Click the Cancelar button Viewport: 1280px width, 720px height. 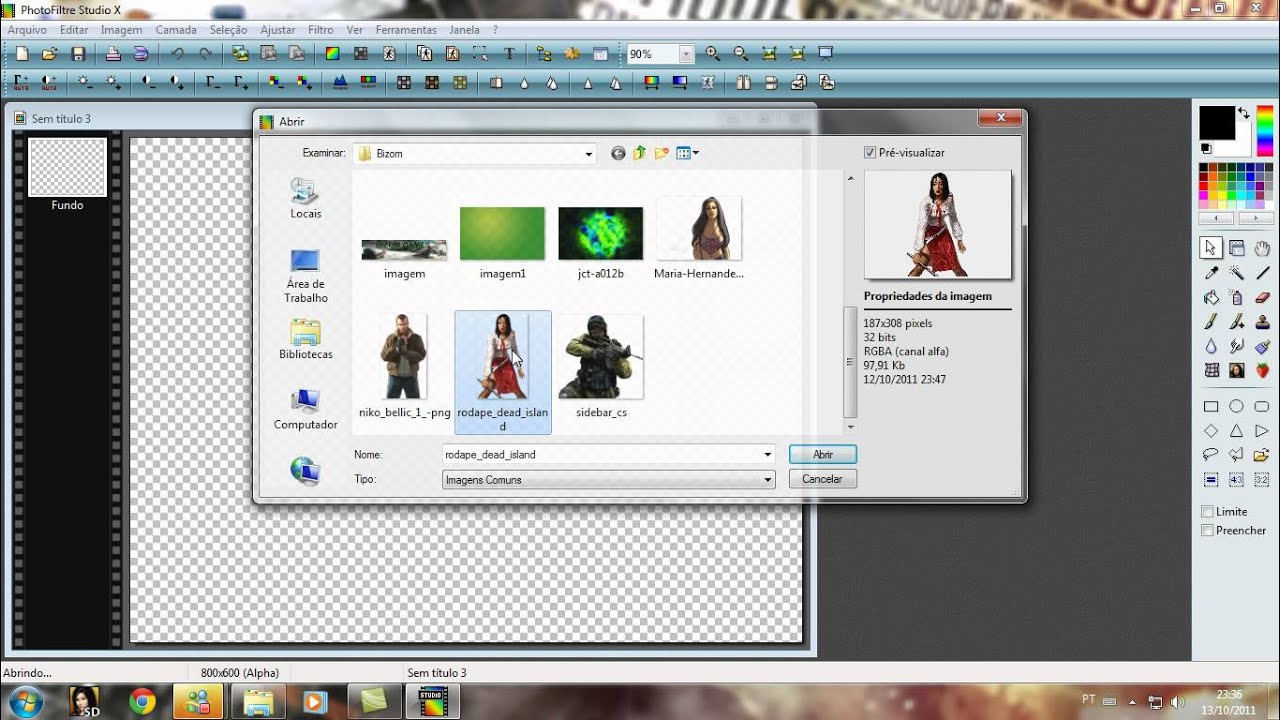pyautogui.click(x=823, y=479)
